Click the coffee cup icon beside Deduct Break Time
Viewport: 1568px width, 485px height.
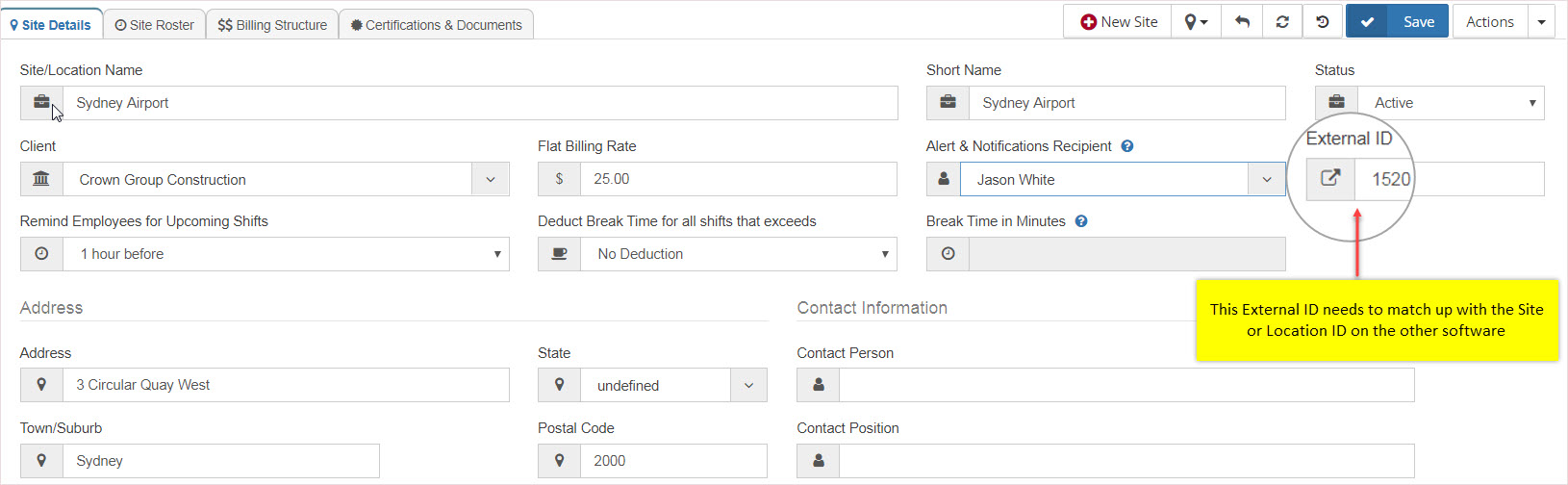559,254
